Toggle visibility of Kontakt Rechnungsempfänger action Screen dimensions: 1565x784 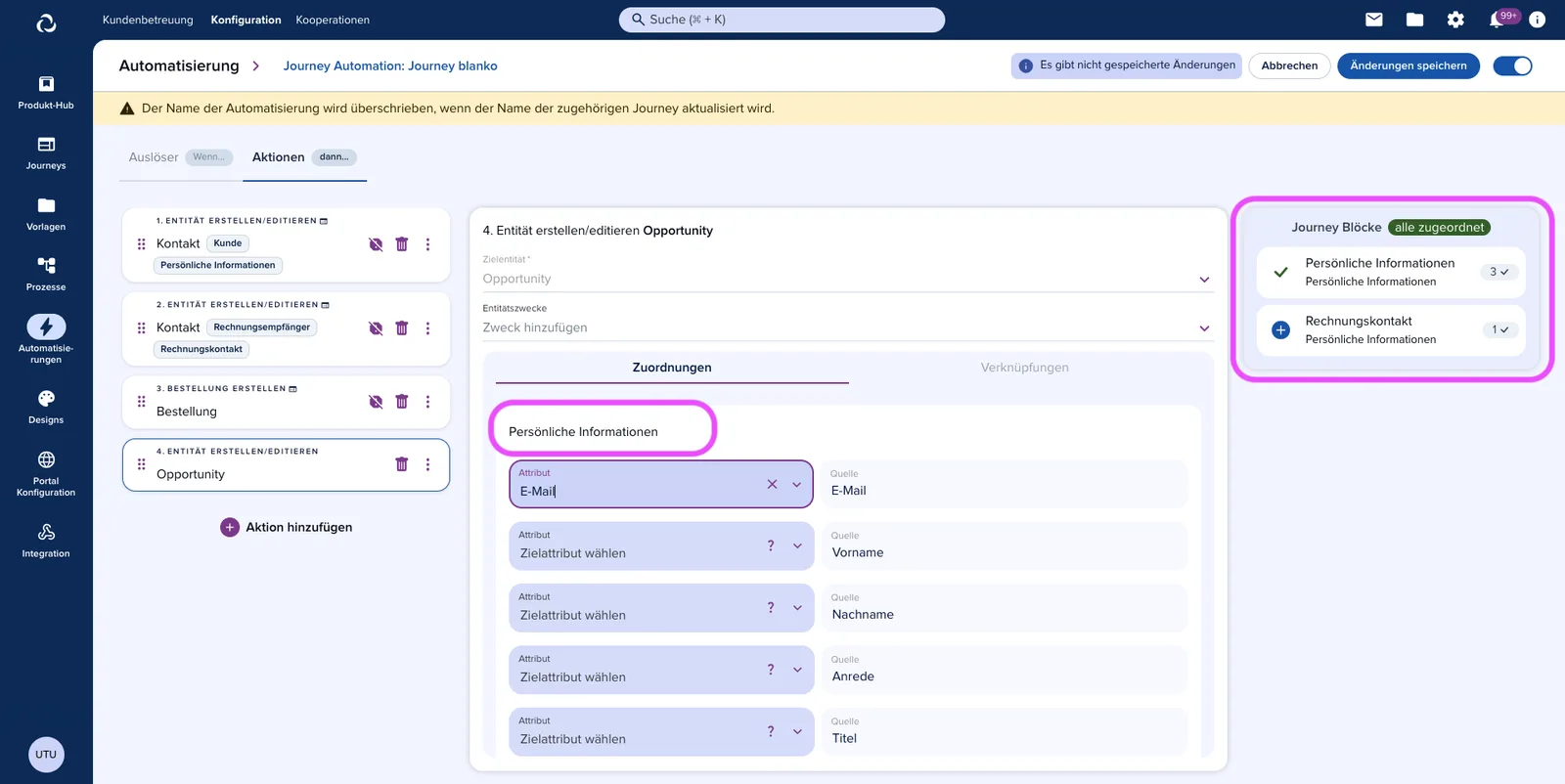click(x=376, y=328)
